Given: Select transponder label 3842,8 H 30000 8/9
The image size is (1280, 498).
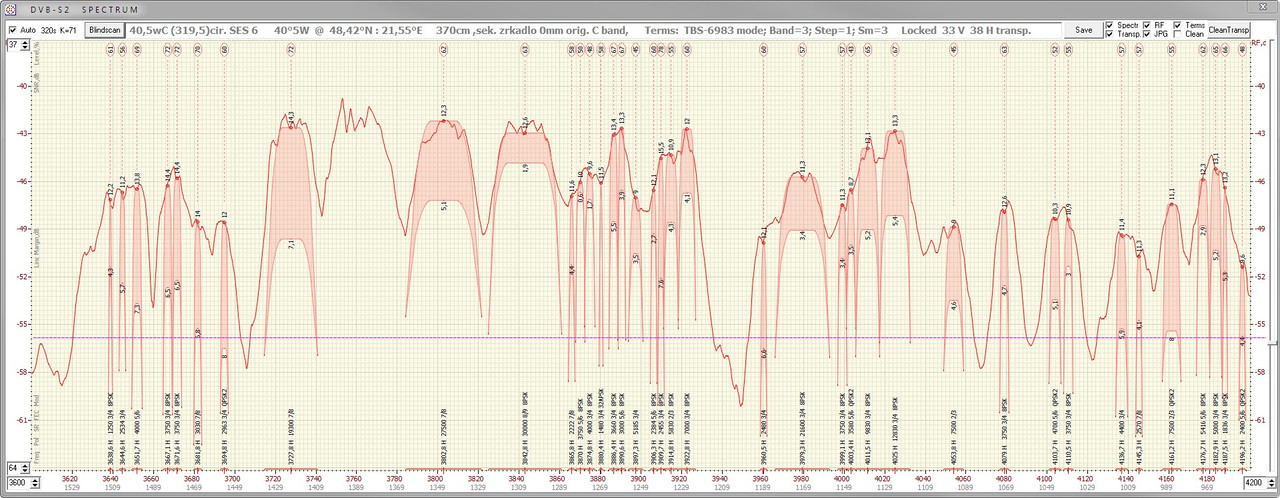Looking at the screenshot, I should pyautogui.click(x=524, y=428).
